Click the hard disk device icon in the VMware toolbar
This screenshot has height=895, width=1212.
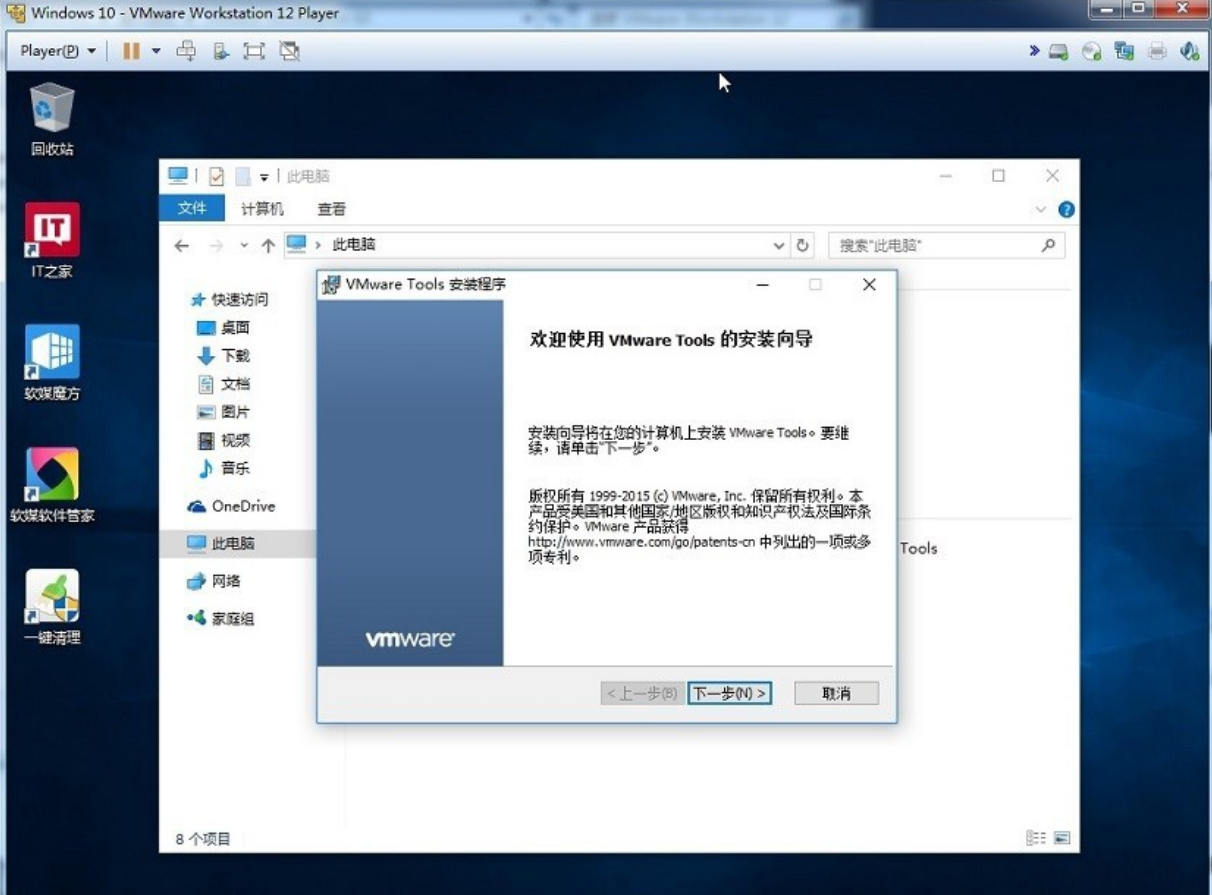[1058, 51]
